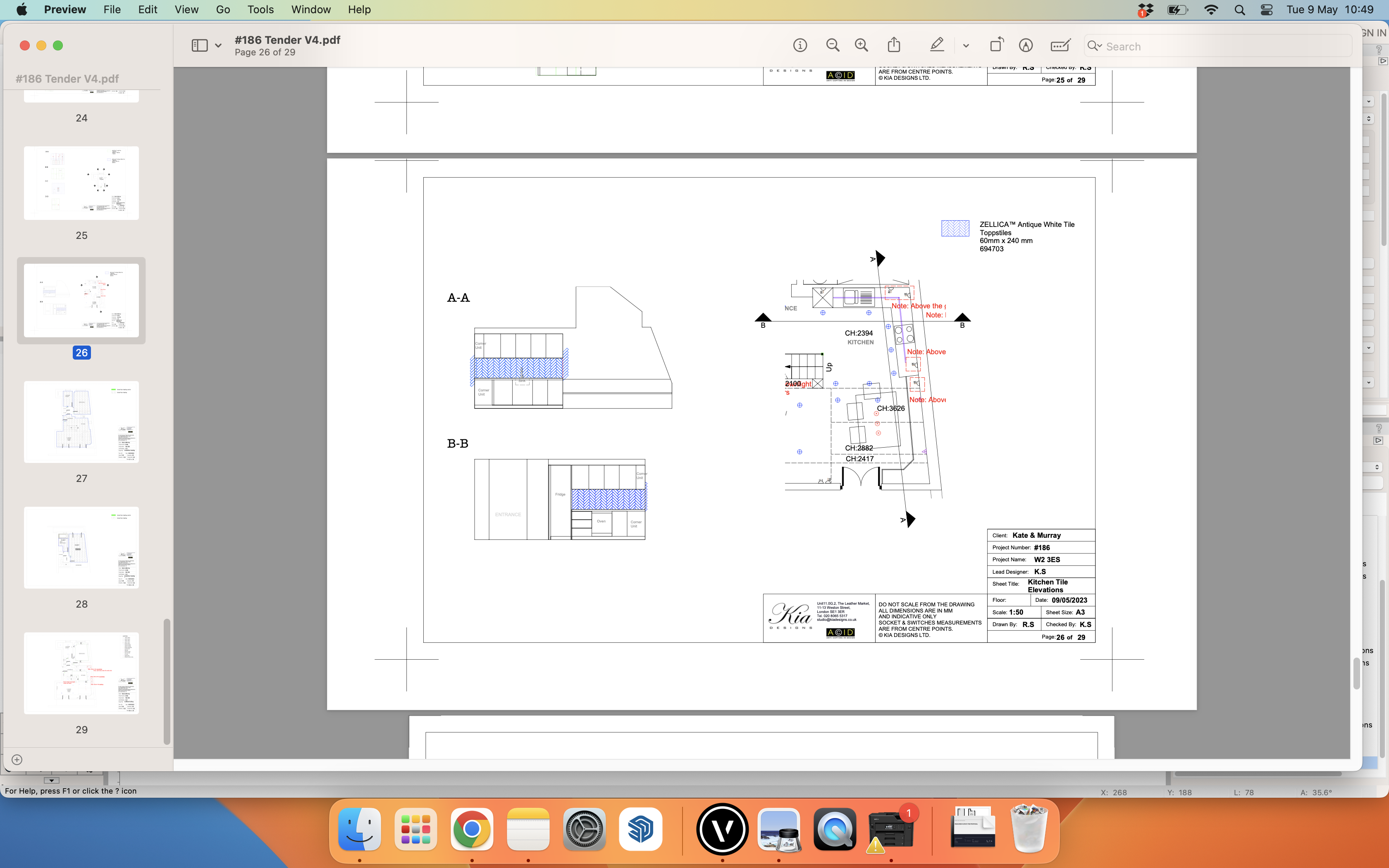
Task: Open the Tools menu
Action: pos(260,9)
